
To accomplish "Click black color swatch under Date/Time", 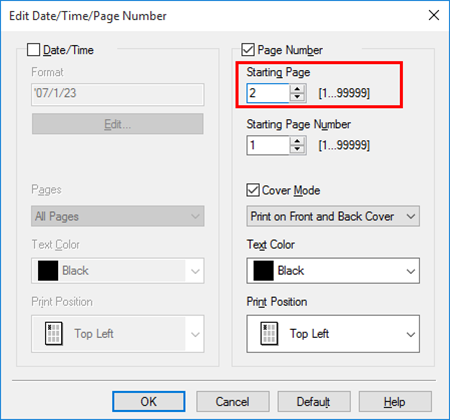I will point(48,271).
